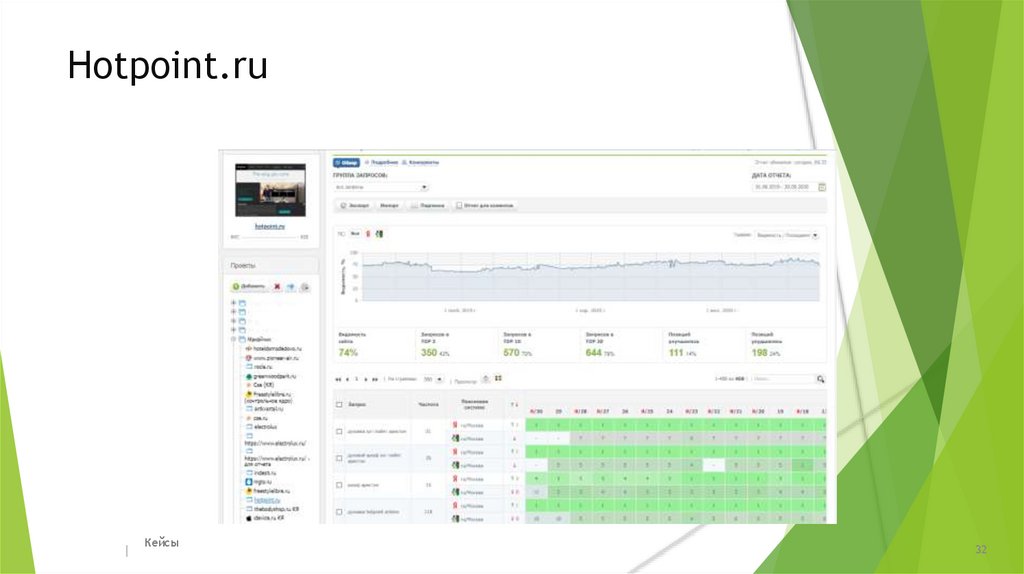Tick the Отчет для клиентов checkbox
The width and height of the screenshot is (1024, 574).
(459, 206)
